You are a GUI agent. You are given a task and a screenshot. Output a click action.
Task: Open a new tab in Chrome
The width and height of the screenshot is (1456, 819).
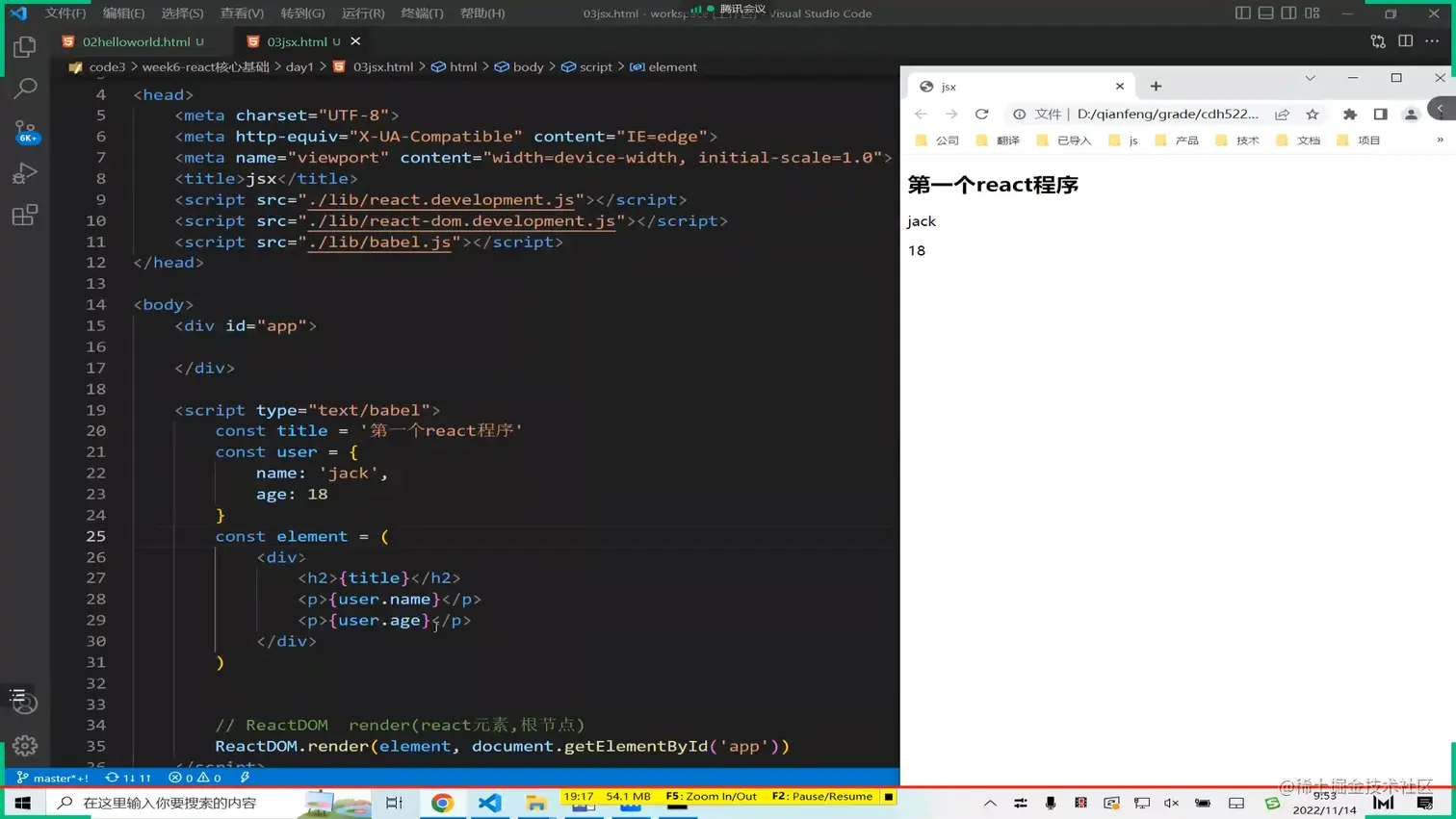pos(1156,87)
